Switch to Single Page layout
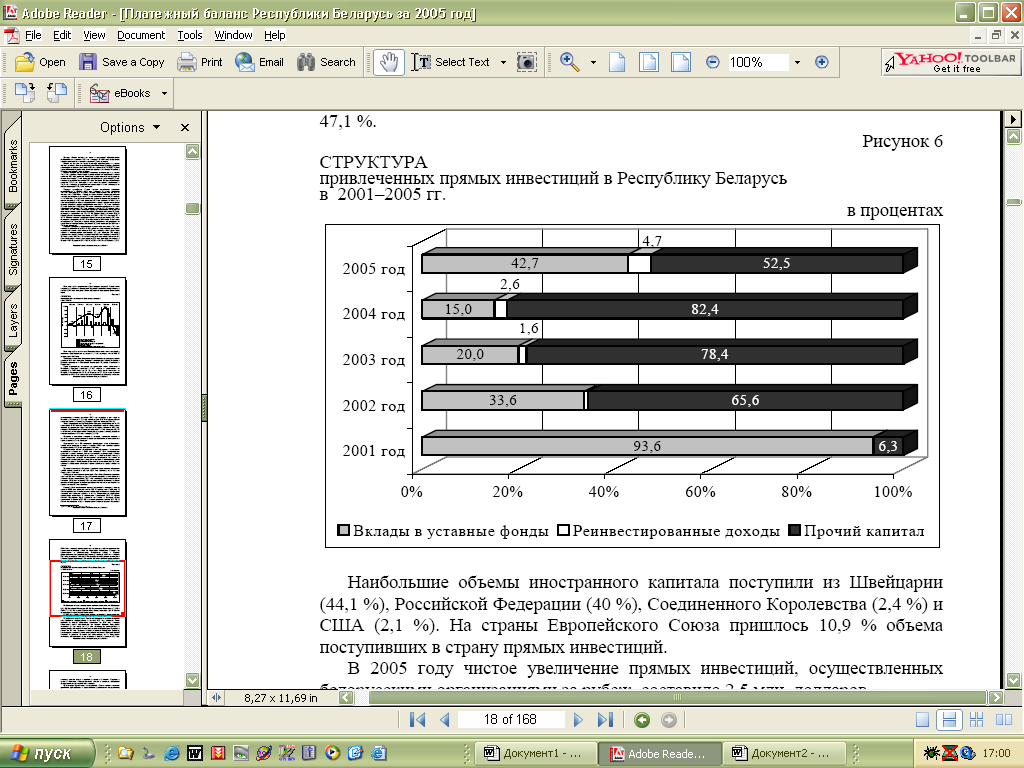The height and width of the screenshot is (768, 1024). click(x=922, y=720)
